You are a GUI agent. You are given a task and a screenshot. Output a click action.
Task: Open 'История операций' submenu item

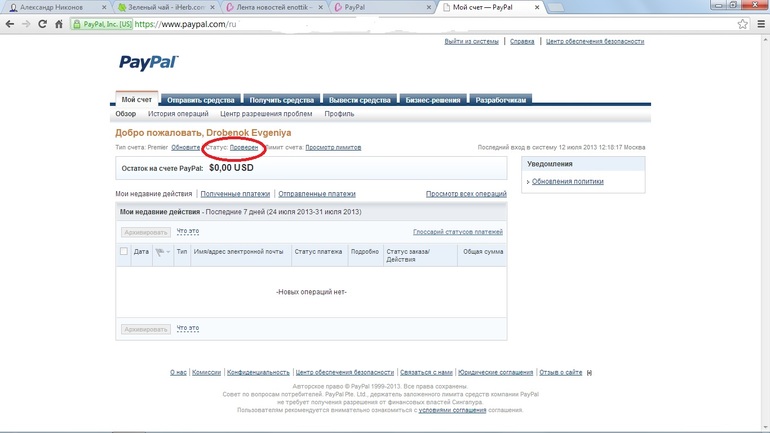click(x=178, y=114)
